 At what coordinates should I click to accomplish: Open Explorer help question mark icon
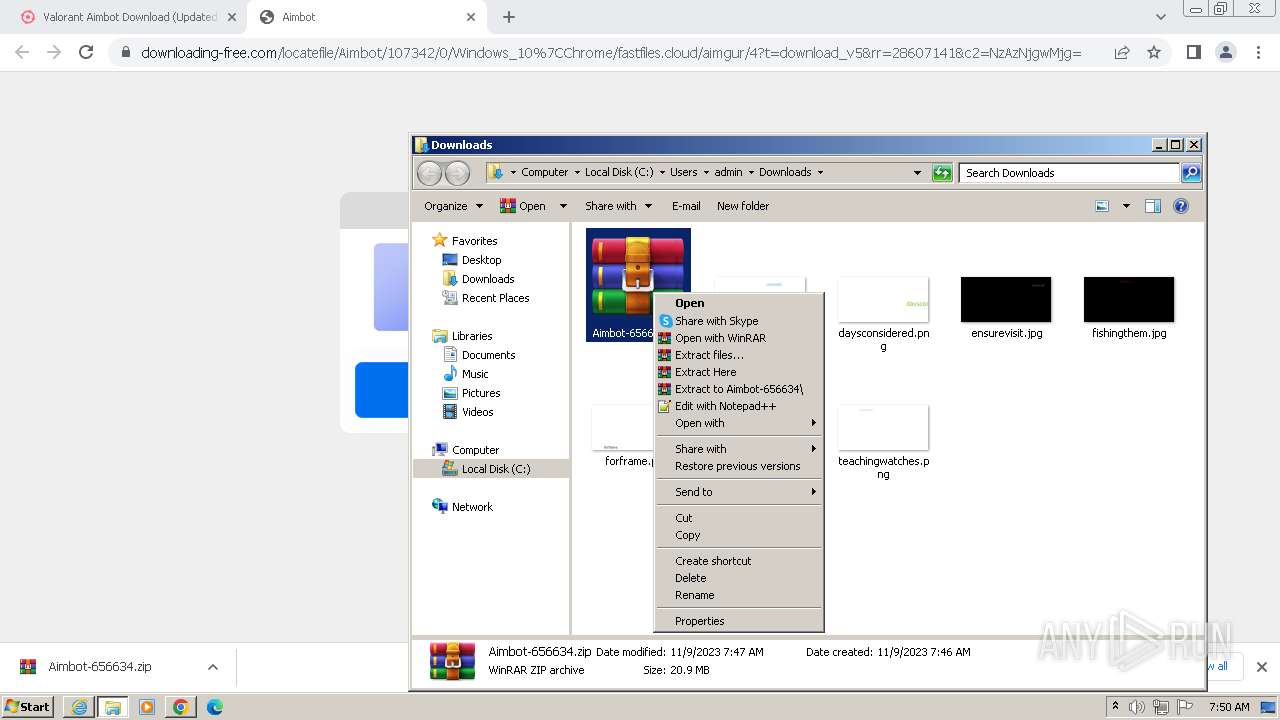[x=1181, y=206]
